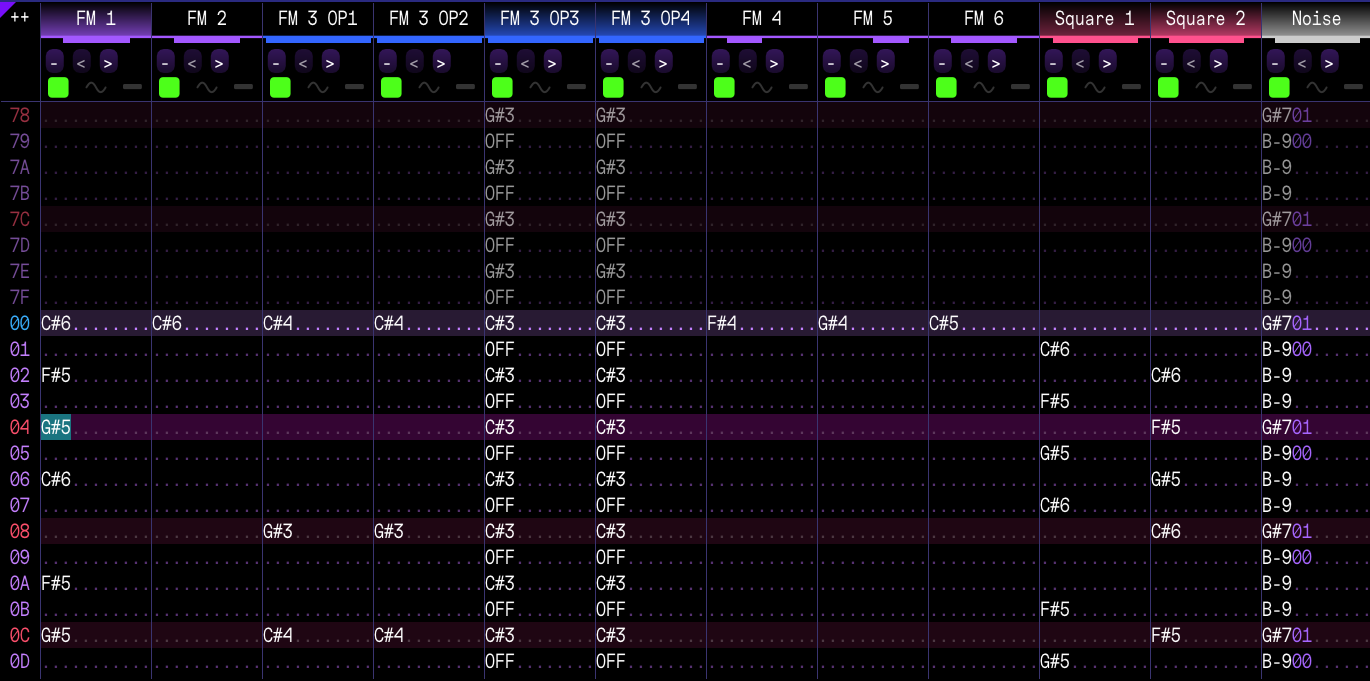Screen dimensions: 1370x681
Task: Select the FM 5 channel header
Action: click(872, 18)
